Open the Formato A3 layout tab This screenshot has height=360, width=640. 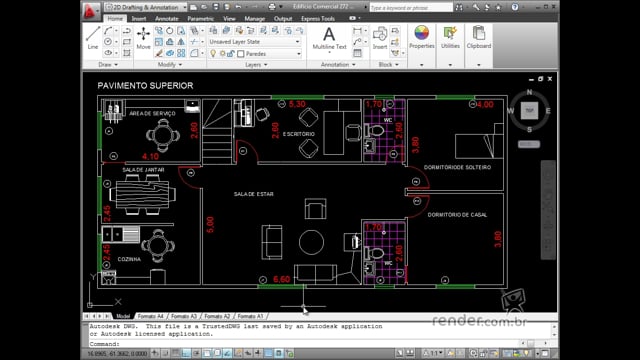click(x=184, y=316)
